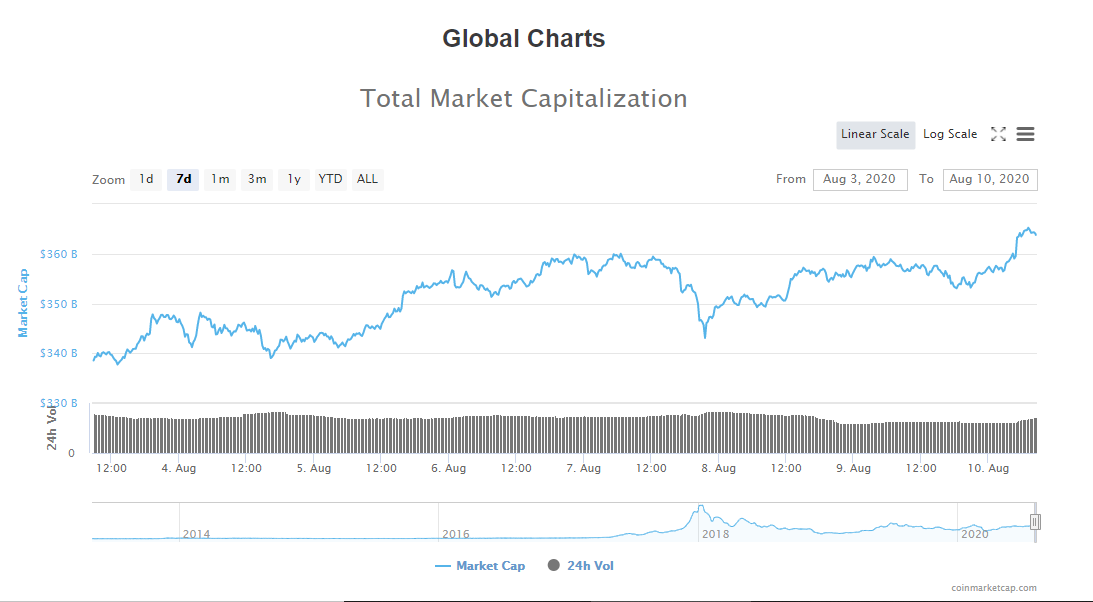Viewport: 1093px width, 602px height.
Task: Choose 1m zoom range
Action: tap(220, 179)
